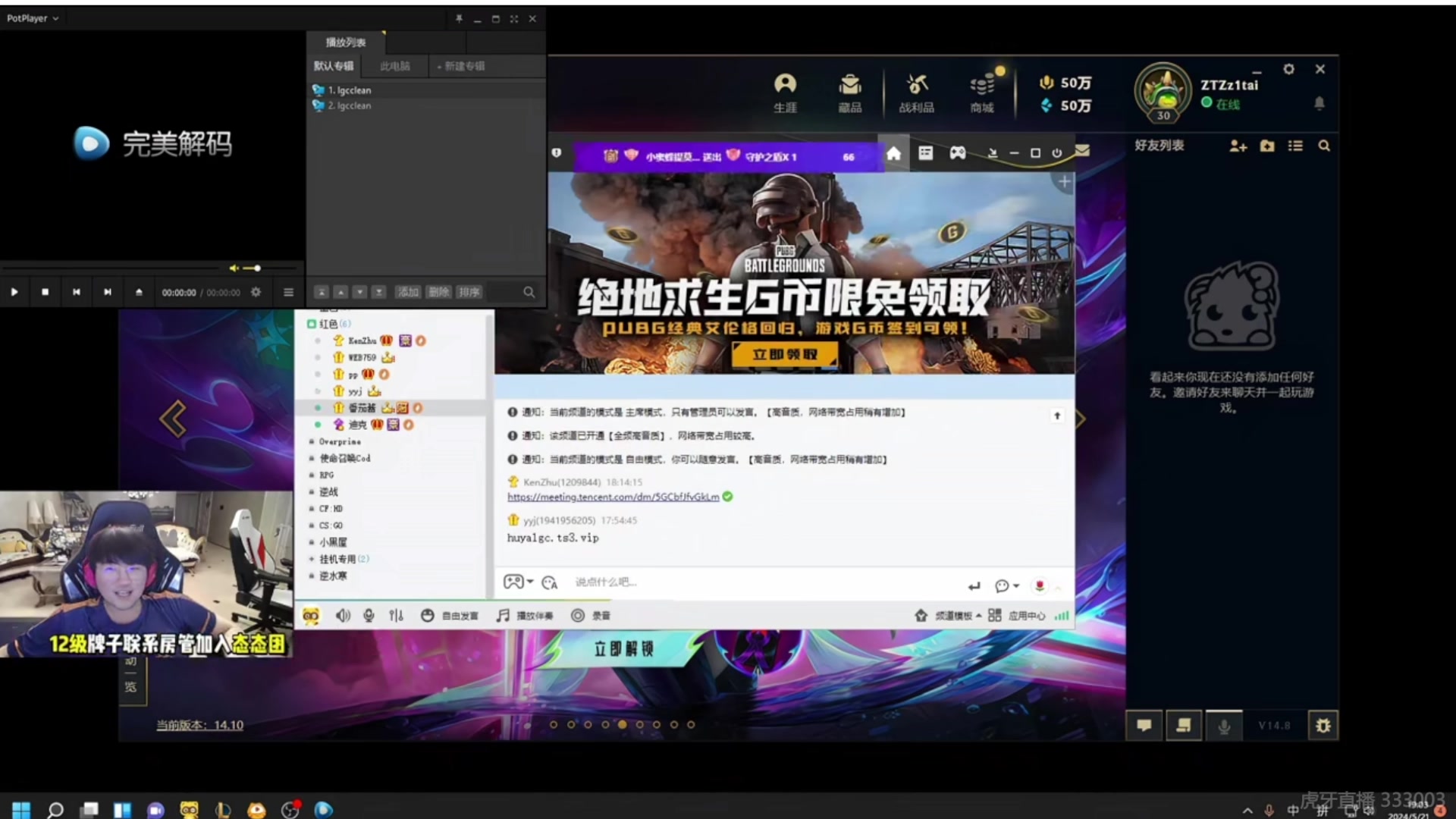Click the 删除 button in playlist
1456x819 pixels.
pyautogui.click(x=438, y=292)
